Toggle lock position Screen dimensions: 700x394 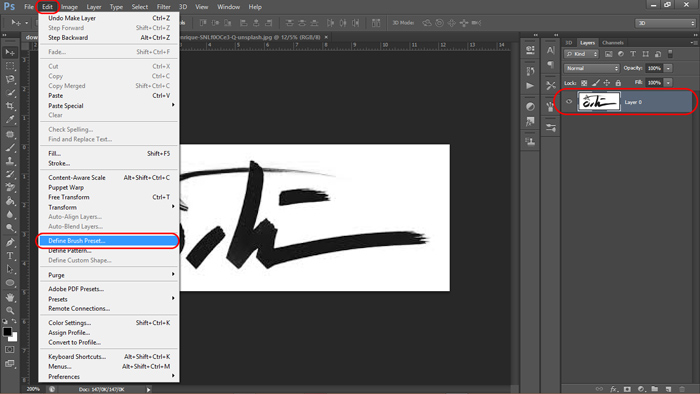point(607,83)
